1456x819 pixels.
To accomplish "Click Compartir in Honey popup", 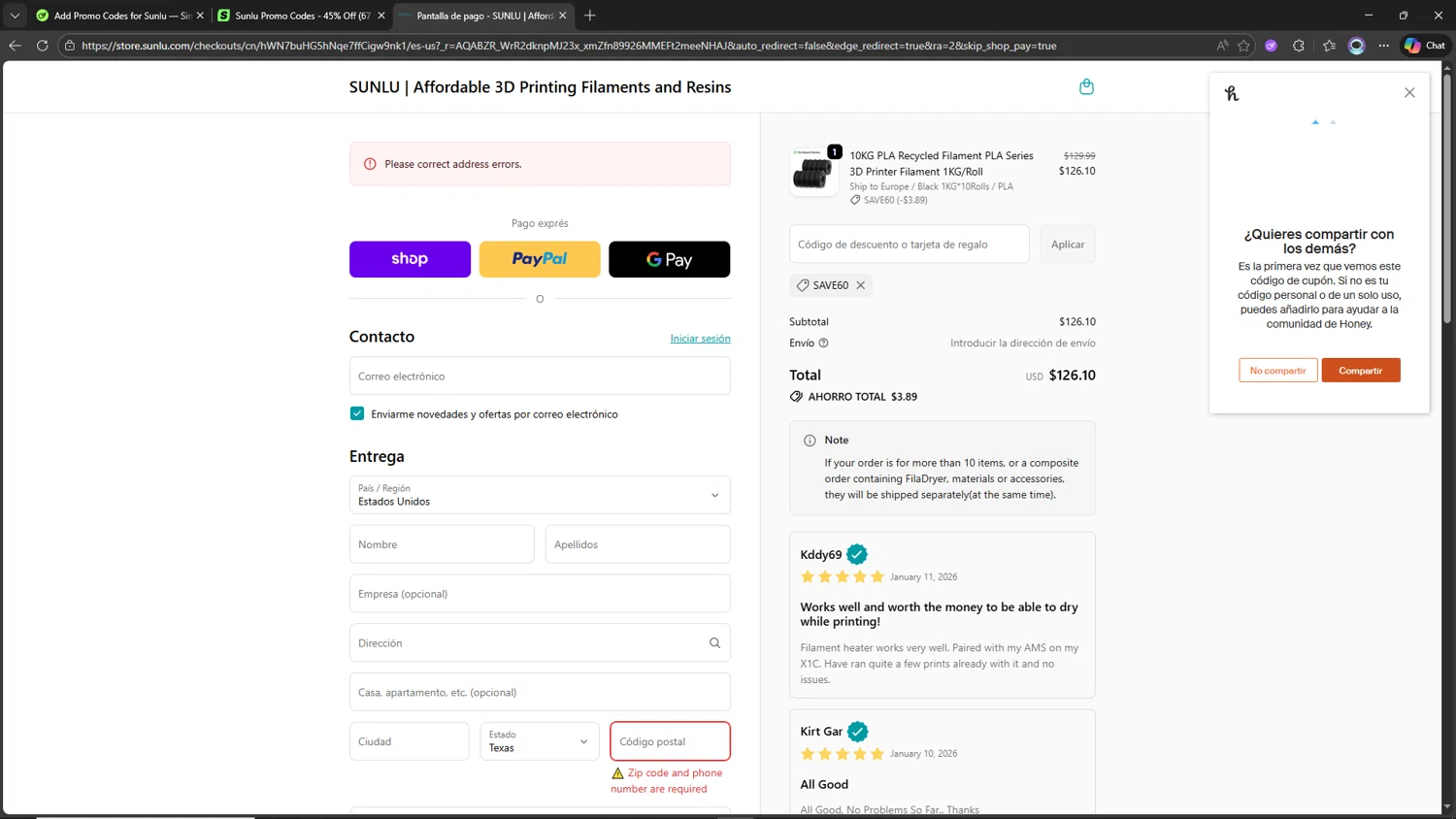I will pyautogui.click(x=1360, y=371).
